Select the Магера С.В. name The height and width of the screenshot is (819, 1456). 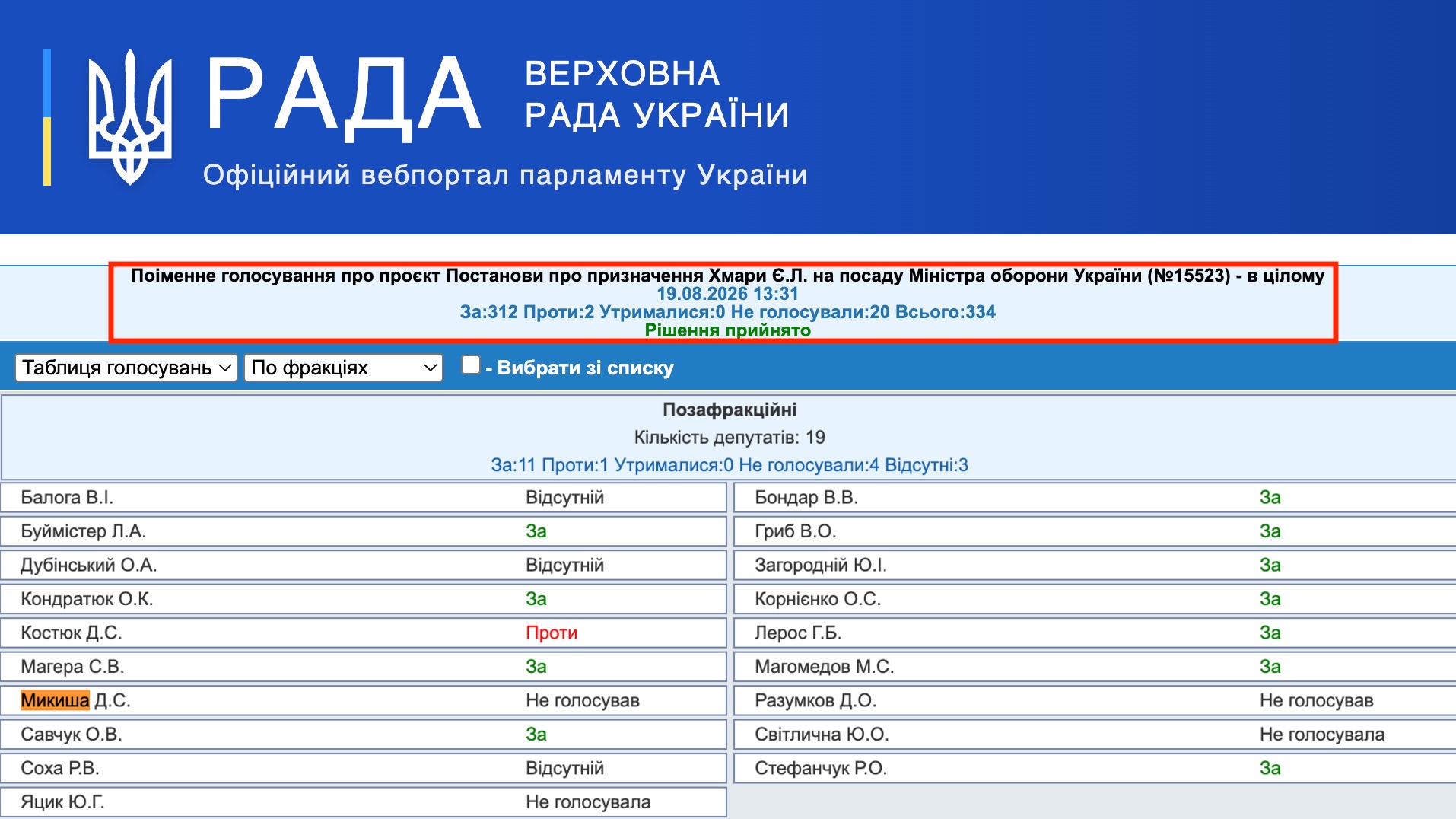click(72, 667)
